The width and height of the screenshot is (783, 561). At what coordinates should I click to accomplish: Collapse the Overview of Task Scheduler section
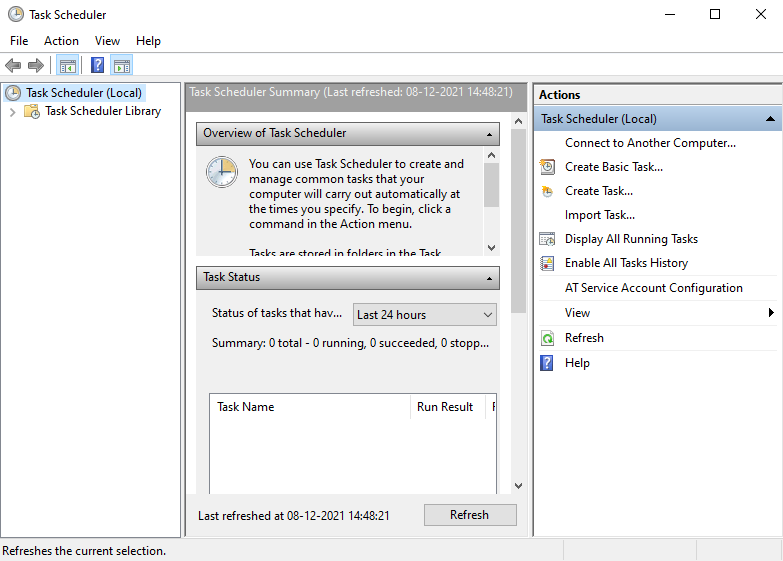(489, 134)
